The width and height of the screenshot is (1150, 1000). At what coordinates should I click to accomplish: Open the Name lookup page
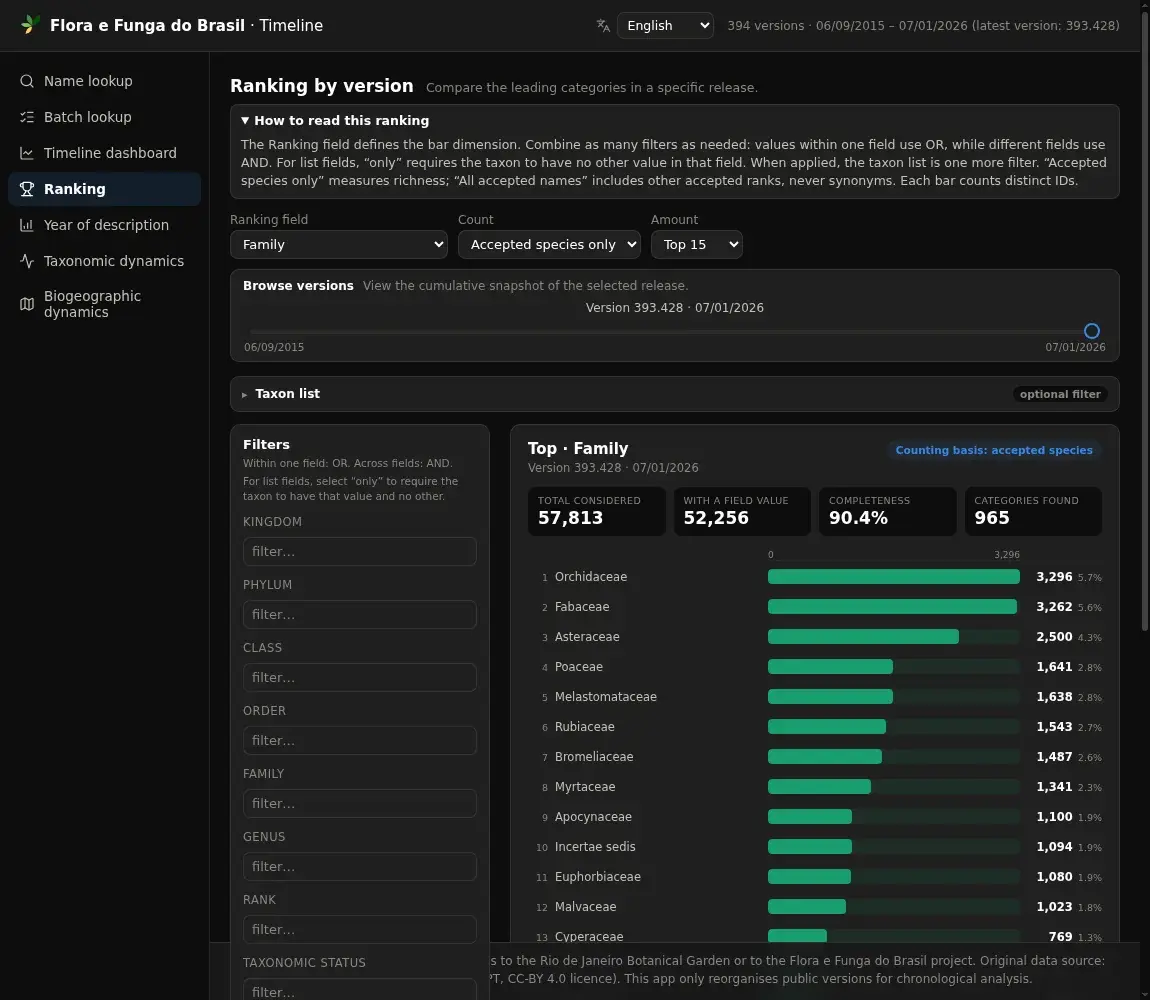coord(104,81)
